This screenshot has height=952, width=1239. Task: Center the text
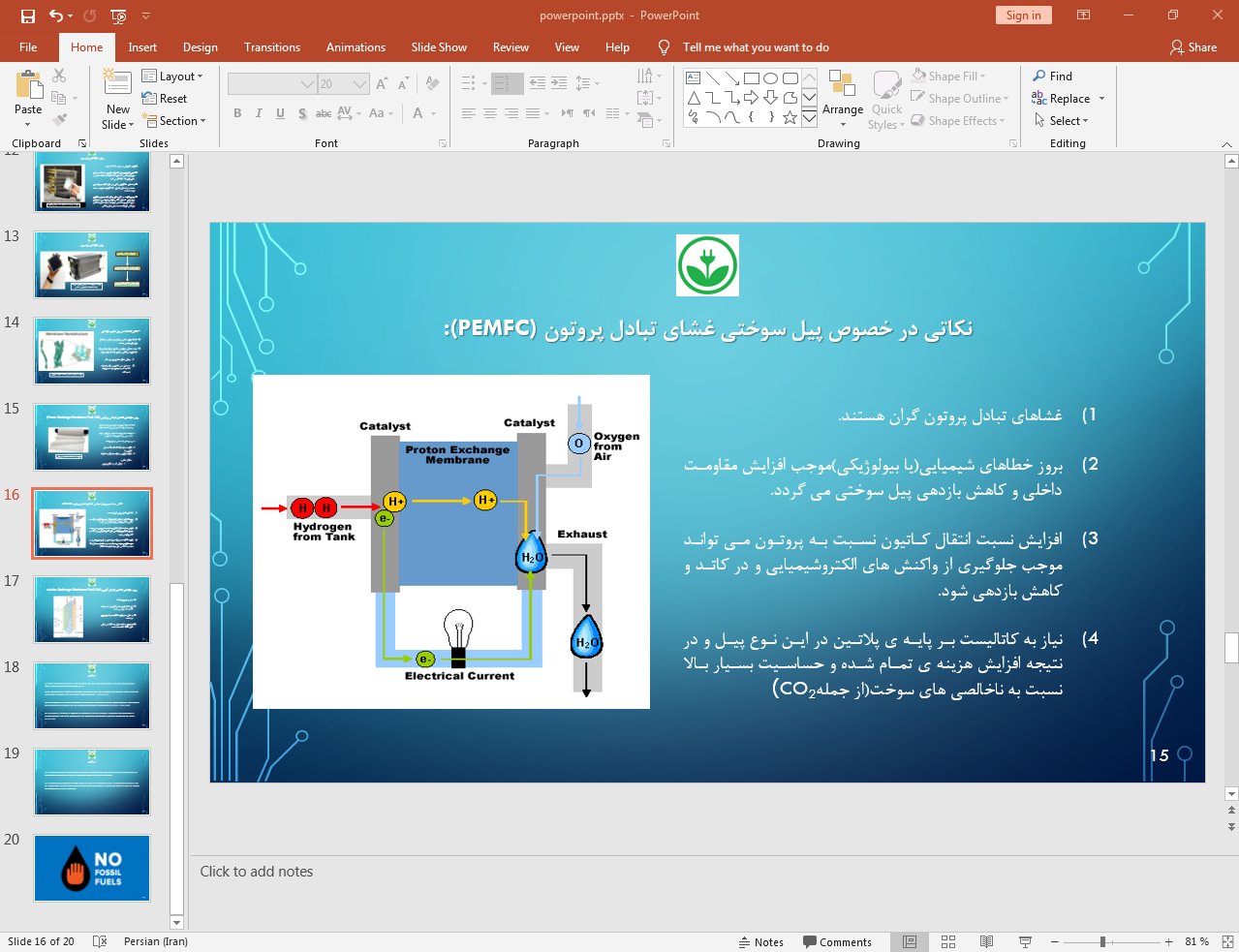(490, 113)
